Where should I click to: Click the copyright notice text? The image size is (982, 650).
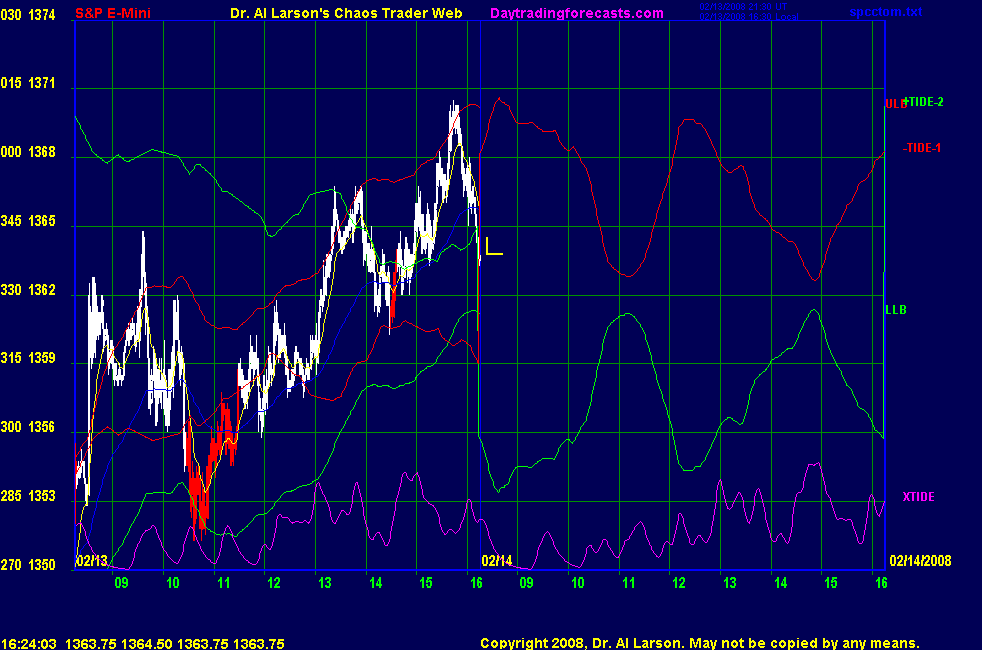(x=699, y=644)
